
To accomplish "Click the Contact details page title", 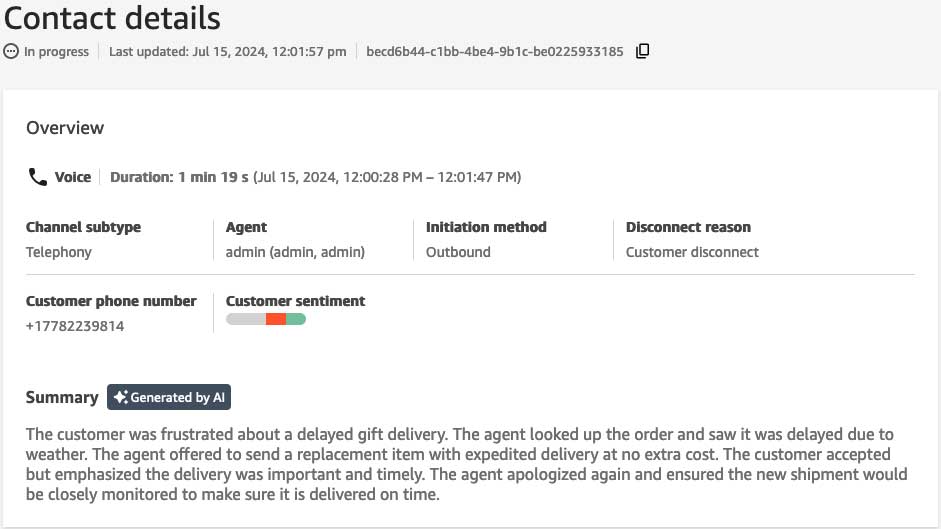I will pos(113,18).
